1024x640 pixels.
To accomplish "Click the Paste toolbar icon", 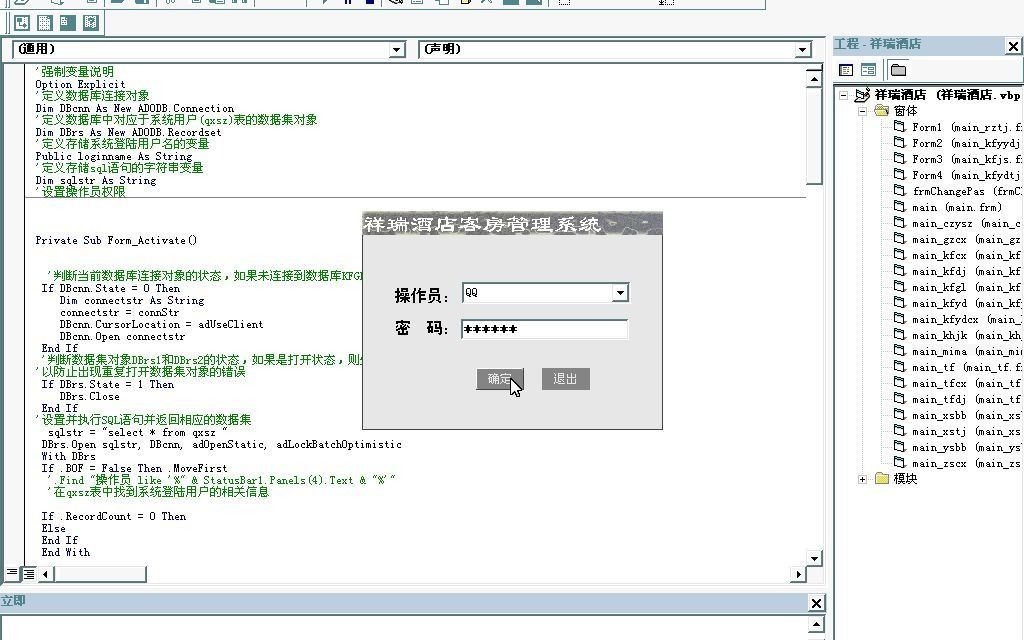I will click(218, 4).
